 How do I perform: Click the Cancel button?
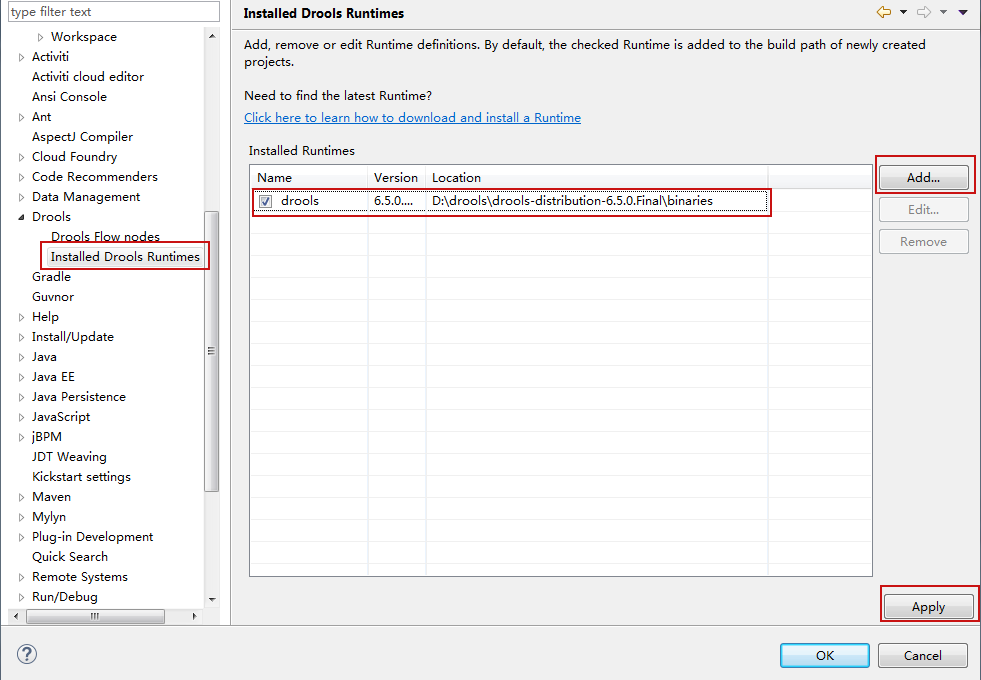(x=922, y=655)
